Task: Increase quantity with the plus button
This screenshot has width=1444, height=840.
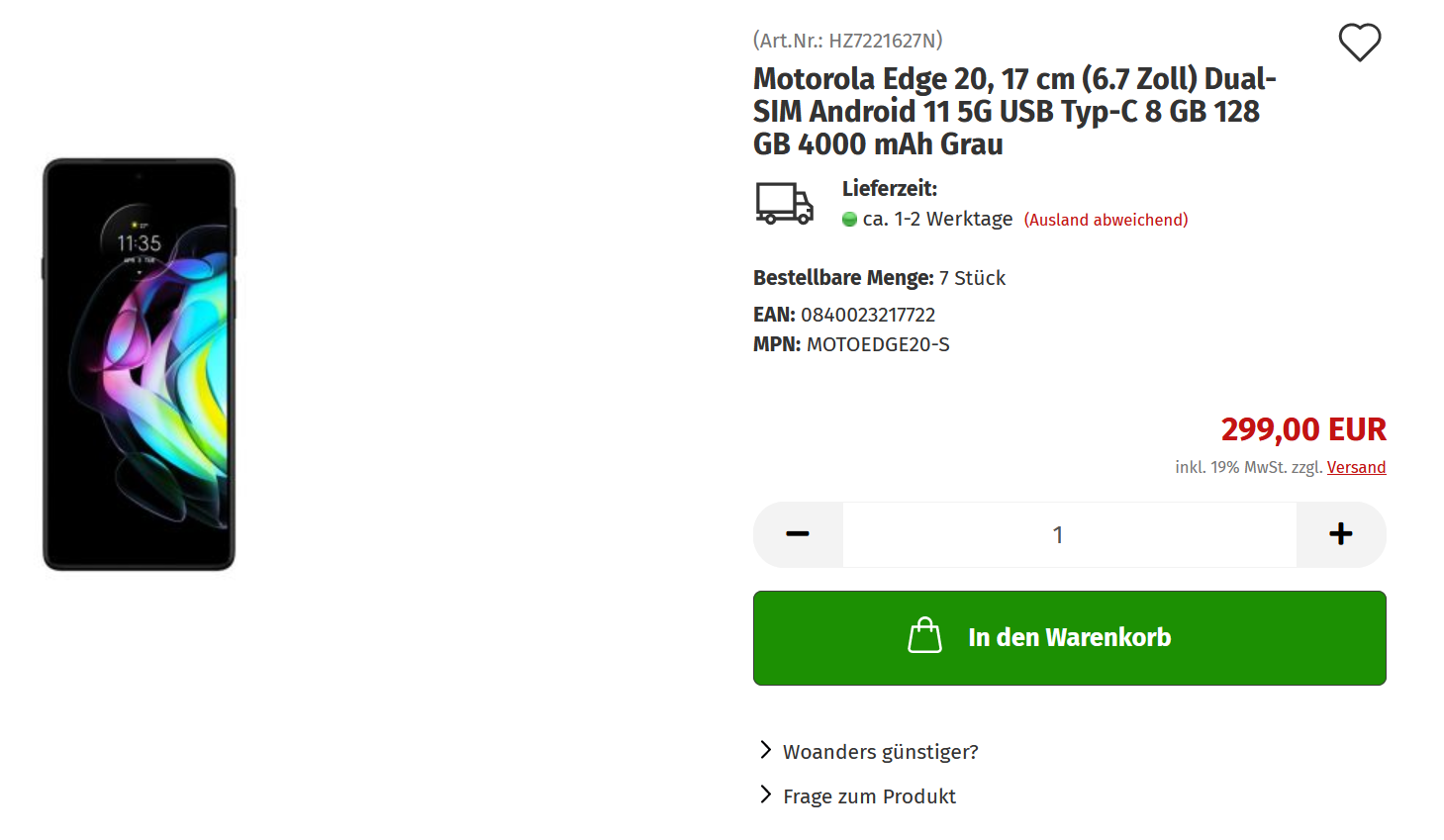Action: click(1341, 534)
